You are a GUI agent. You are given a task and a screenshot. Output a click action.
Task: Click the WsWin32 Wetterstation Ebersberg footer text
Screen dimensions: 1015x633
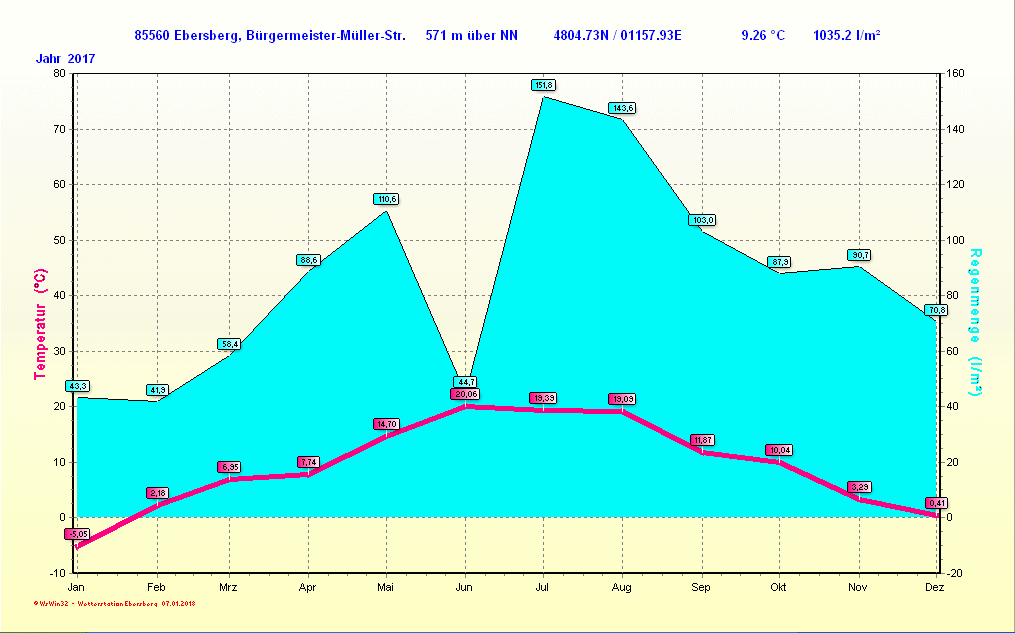click(115, 604)
